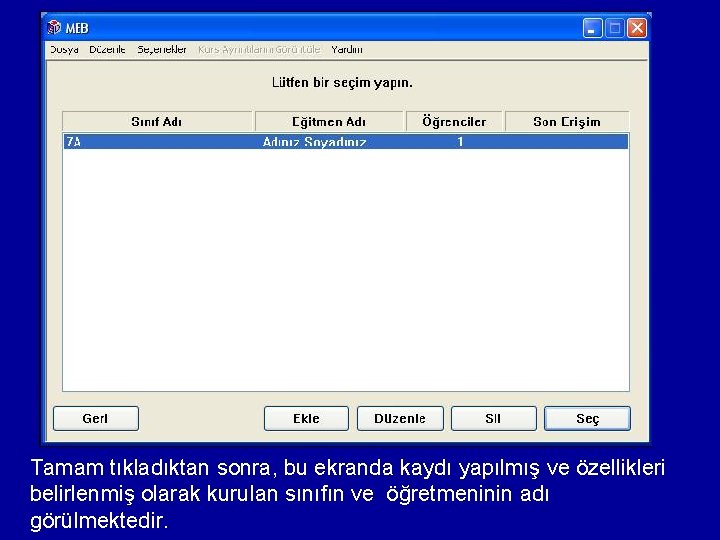Open the Yardım menu
Screen dimensions: 720x540
pyautogui.click(x=347, y=50)
